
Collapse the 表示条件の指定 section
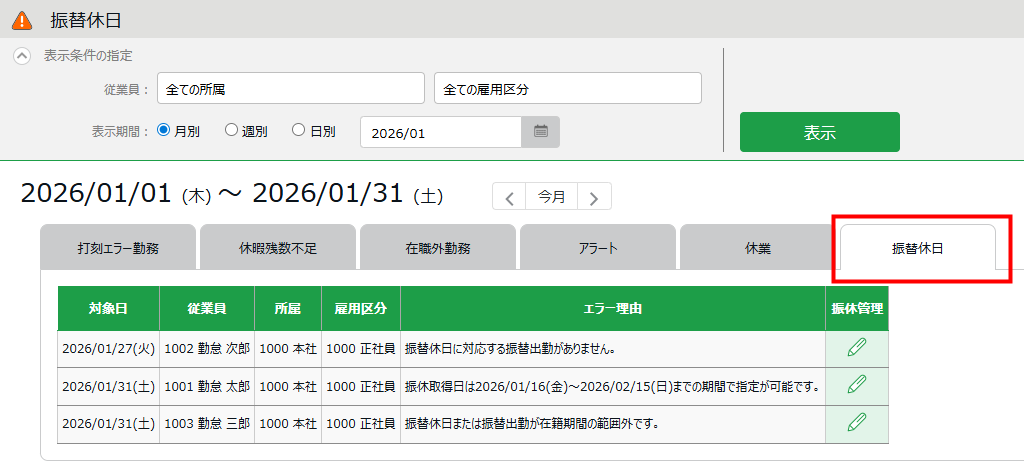pos(21,56)
